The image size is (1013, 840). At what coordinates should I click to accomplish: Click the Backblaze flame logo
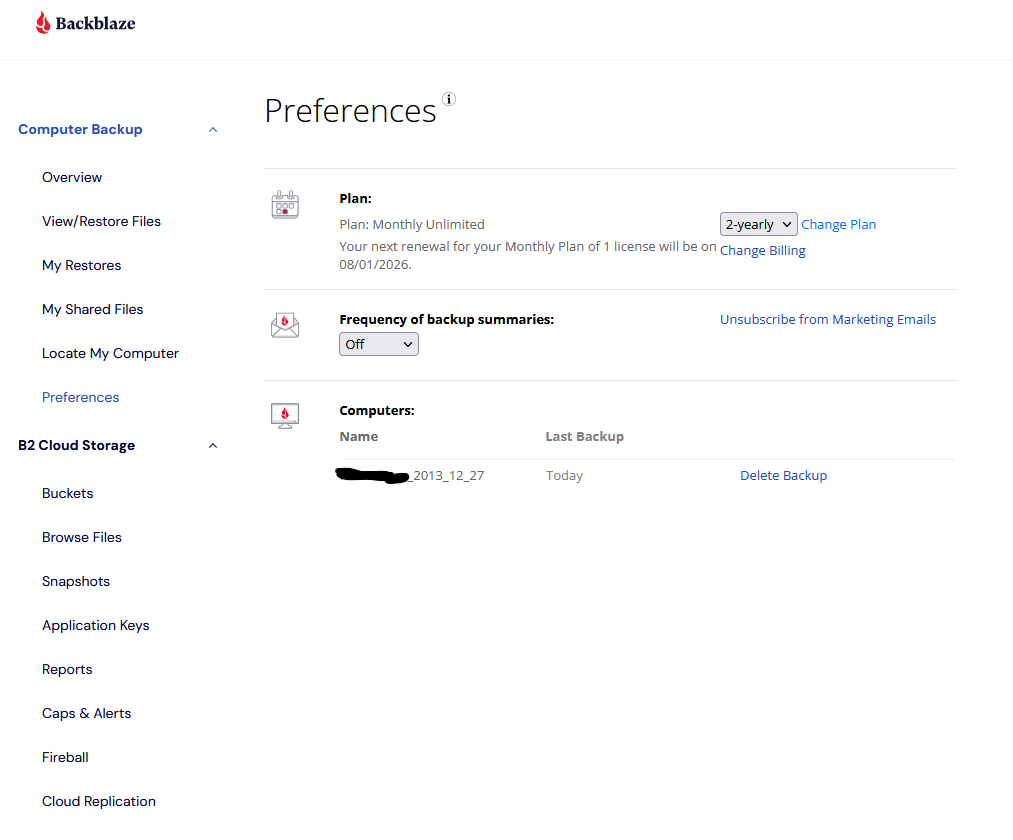point(43,23)
